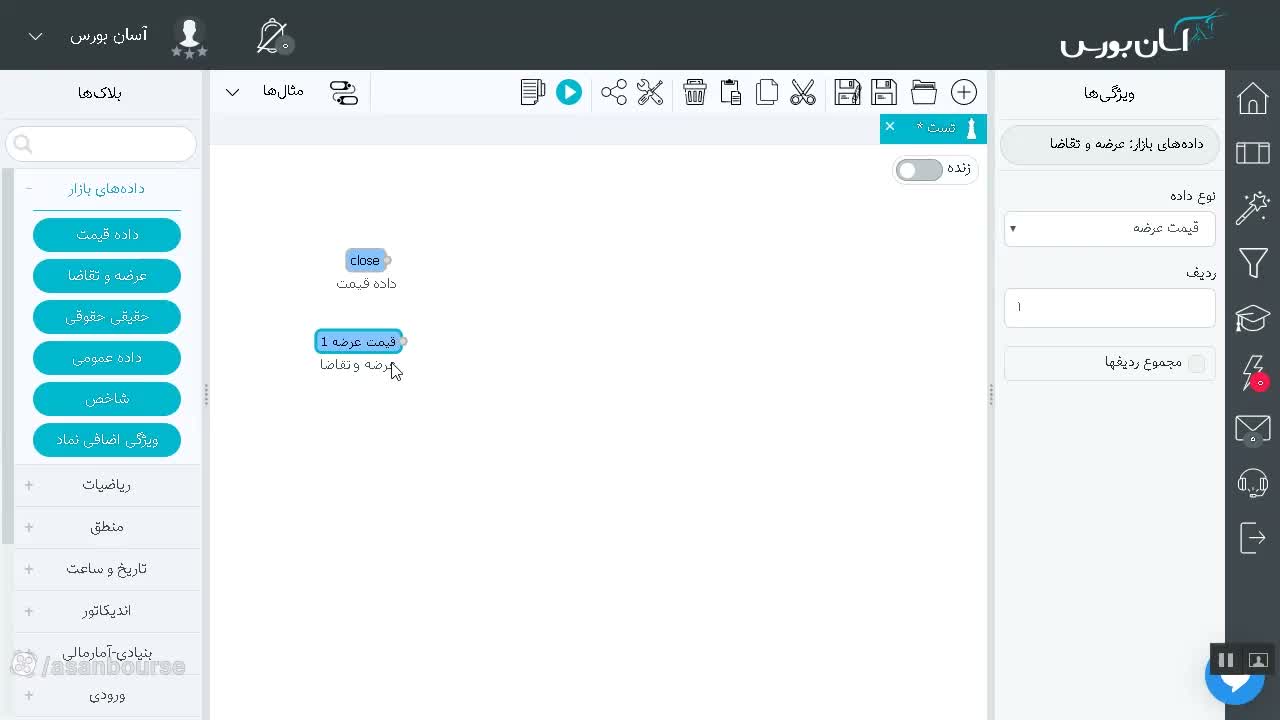This screenshot has height=720, width=1280.
Task: Open file with the folder icon
Action: coord(924,92)
